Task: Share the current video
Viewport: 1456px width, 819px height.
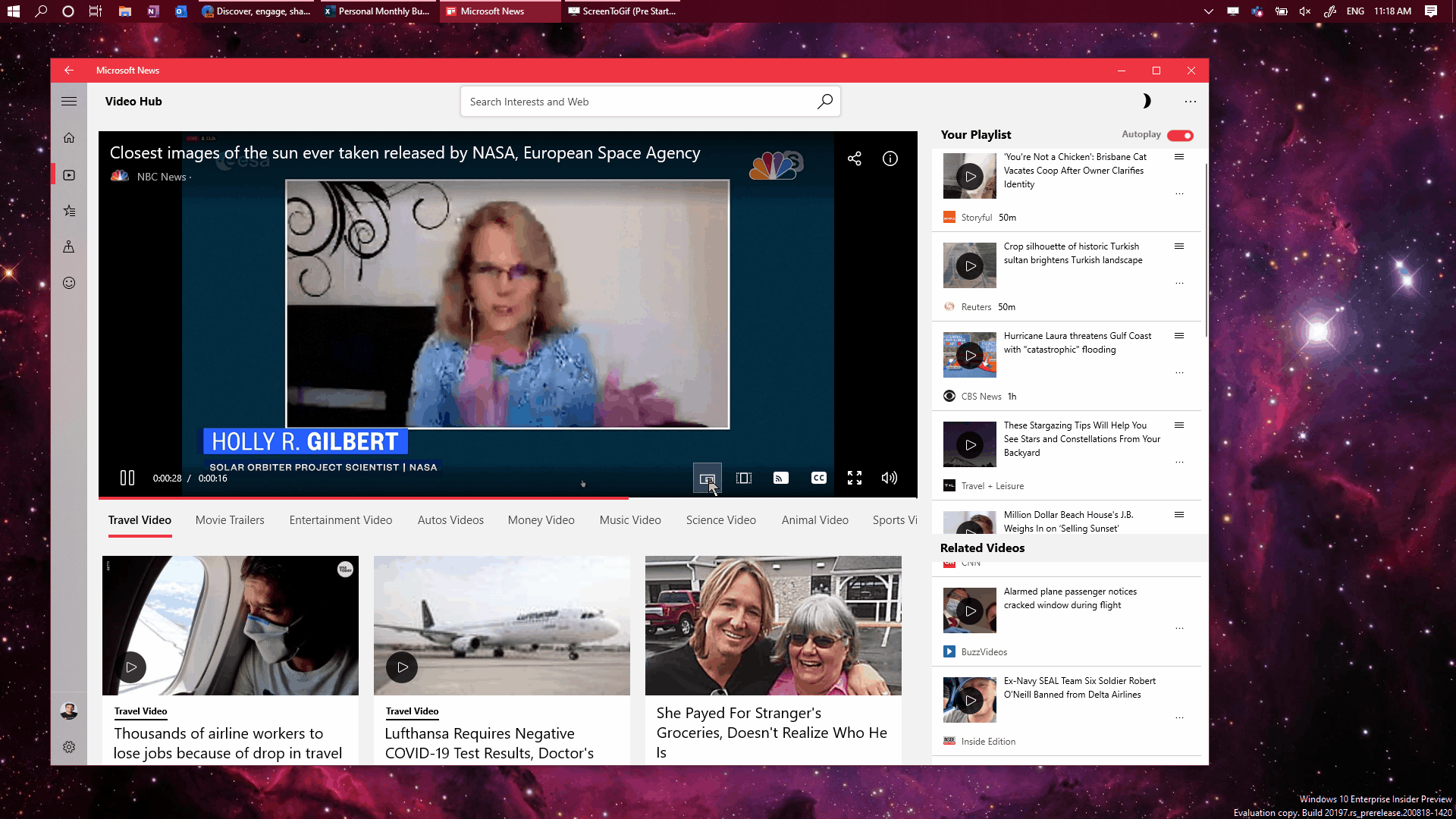Action: click(855, 158)
